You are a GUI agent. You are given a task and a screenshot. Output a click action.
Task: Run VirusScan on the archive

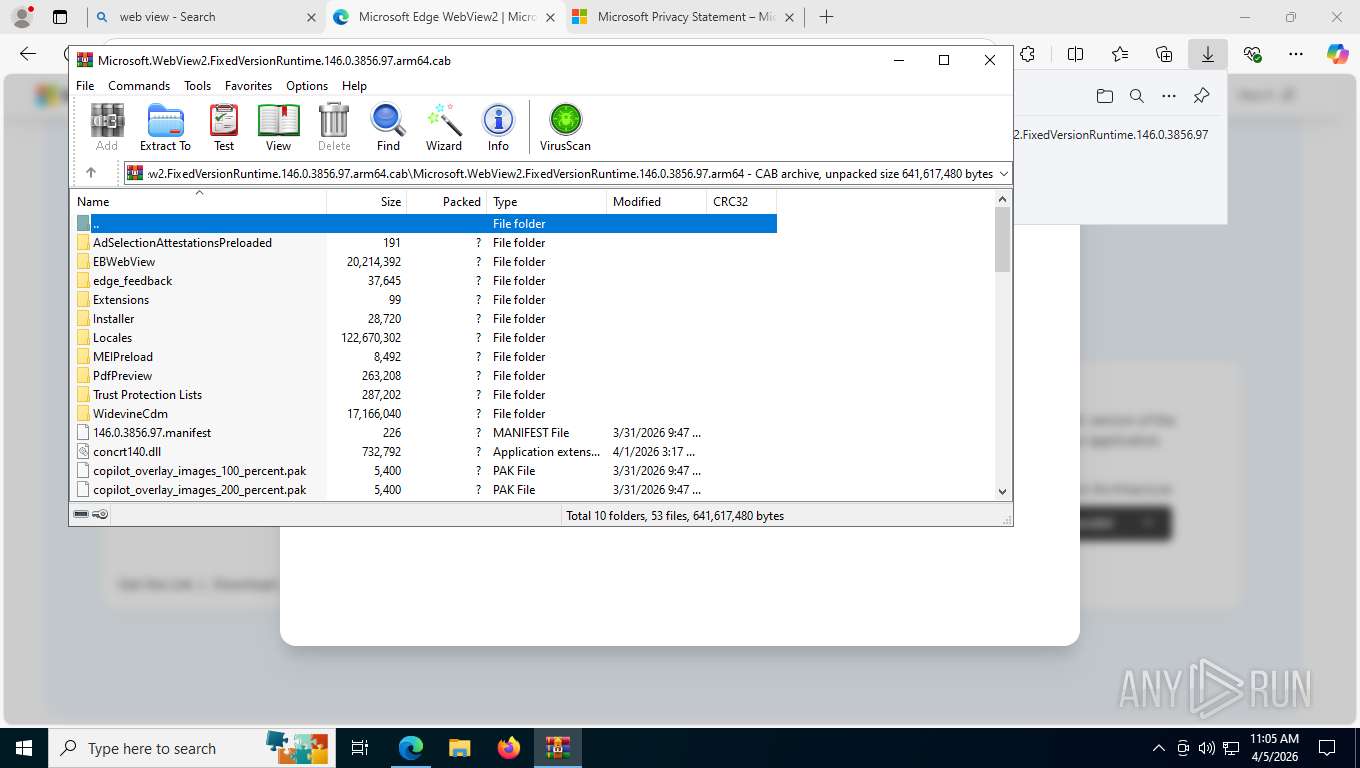565,127
